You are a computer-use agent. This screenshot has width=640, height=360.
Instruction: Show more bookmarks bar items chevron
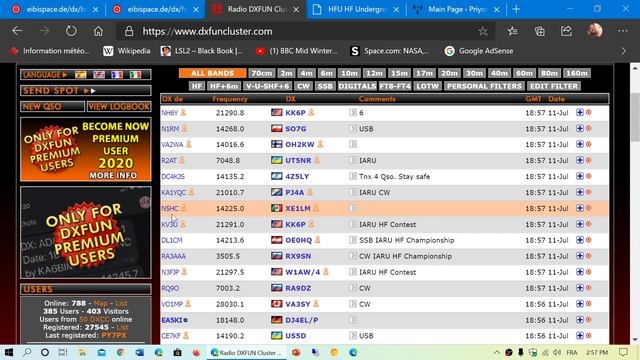coord(623,51)
